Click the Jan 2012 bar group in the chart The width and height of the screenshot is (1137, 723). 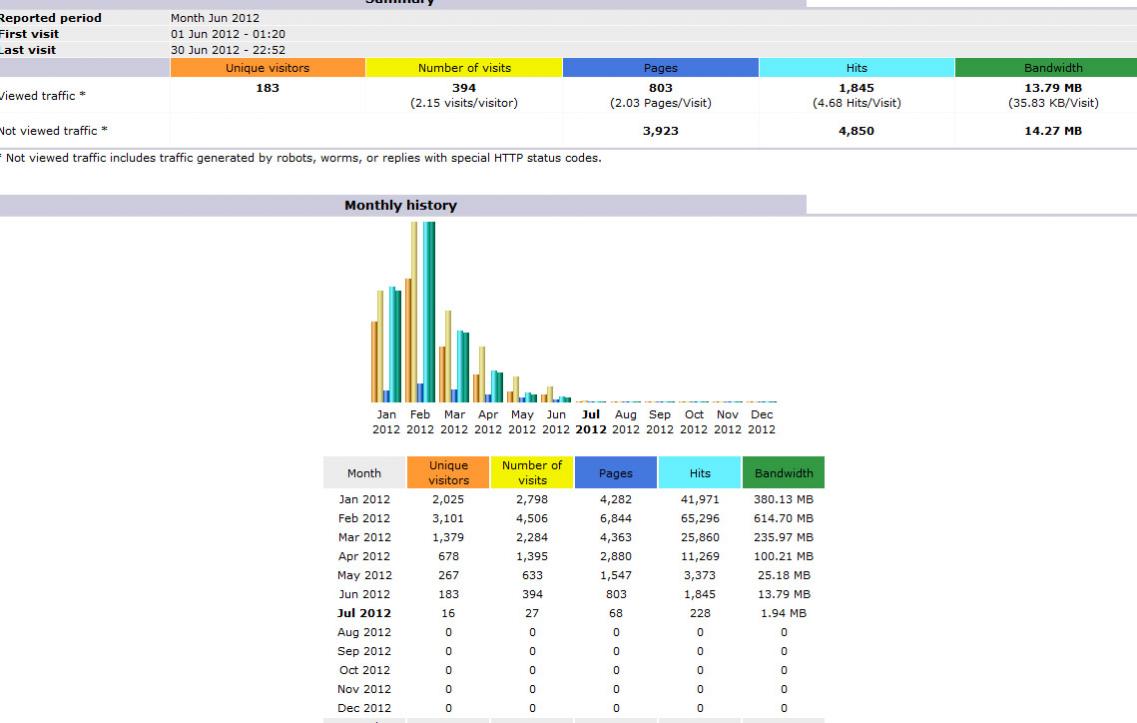click(386, 344)
